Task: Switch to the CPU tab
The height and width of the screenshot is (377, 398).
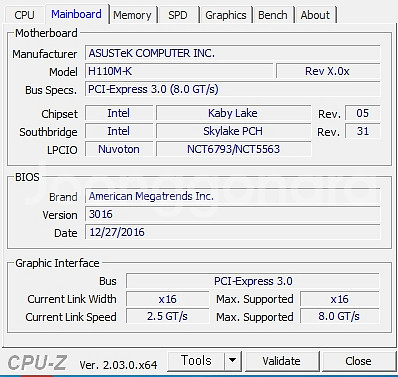Action: tap(24, 15)
